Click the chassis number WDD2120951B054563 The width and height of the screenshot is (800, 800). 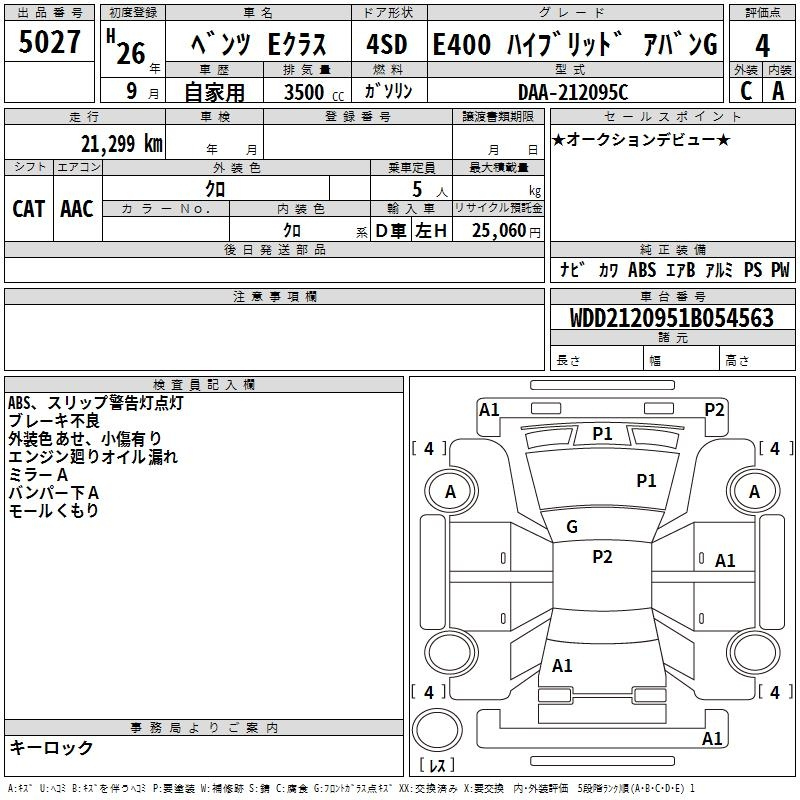(672, 318)
